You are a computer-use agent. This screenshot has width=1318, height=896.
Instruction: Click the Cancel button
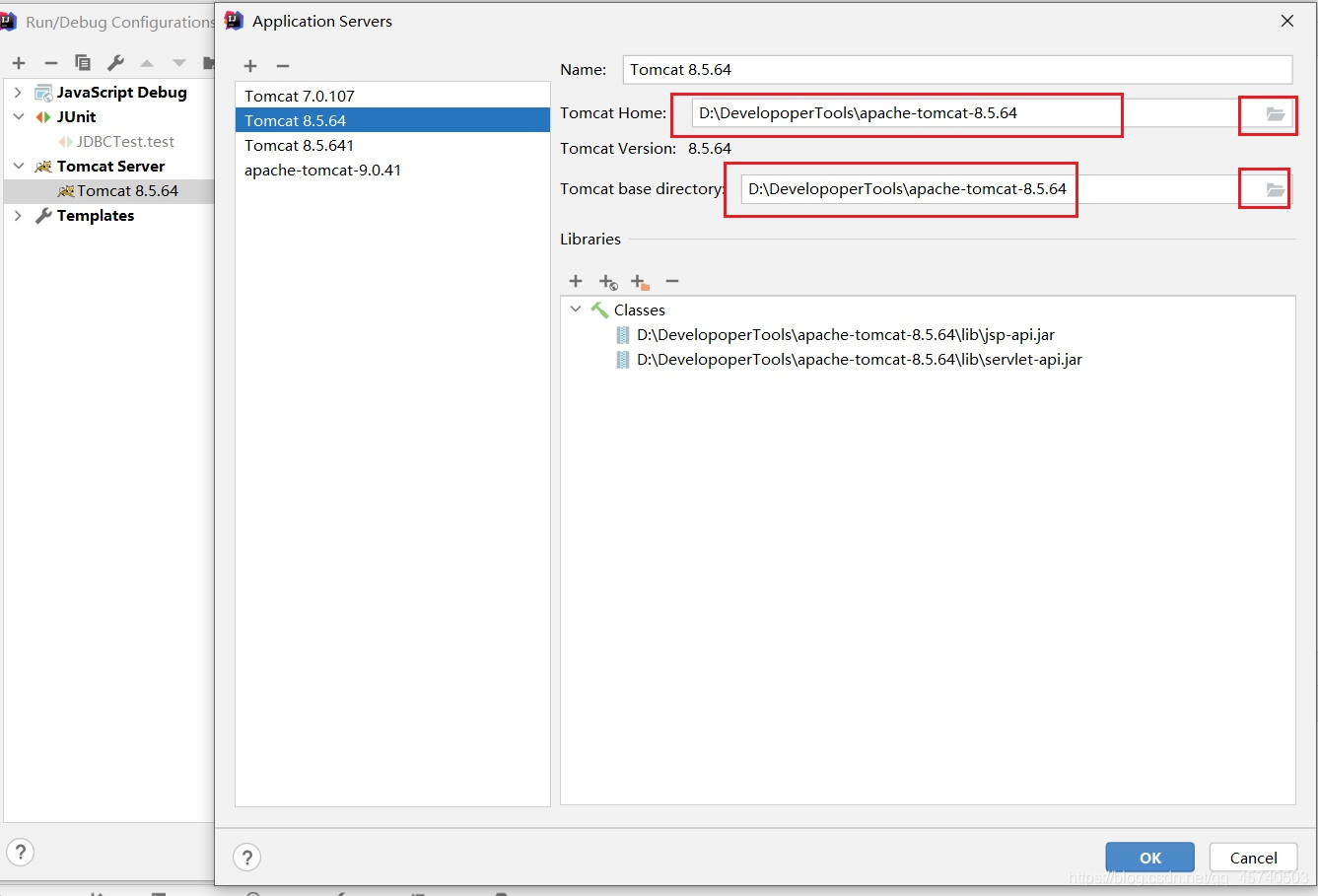(1253, 858)
